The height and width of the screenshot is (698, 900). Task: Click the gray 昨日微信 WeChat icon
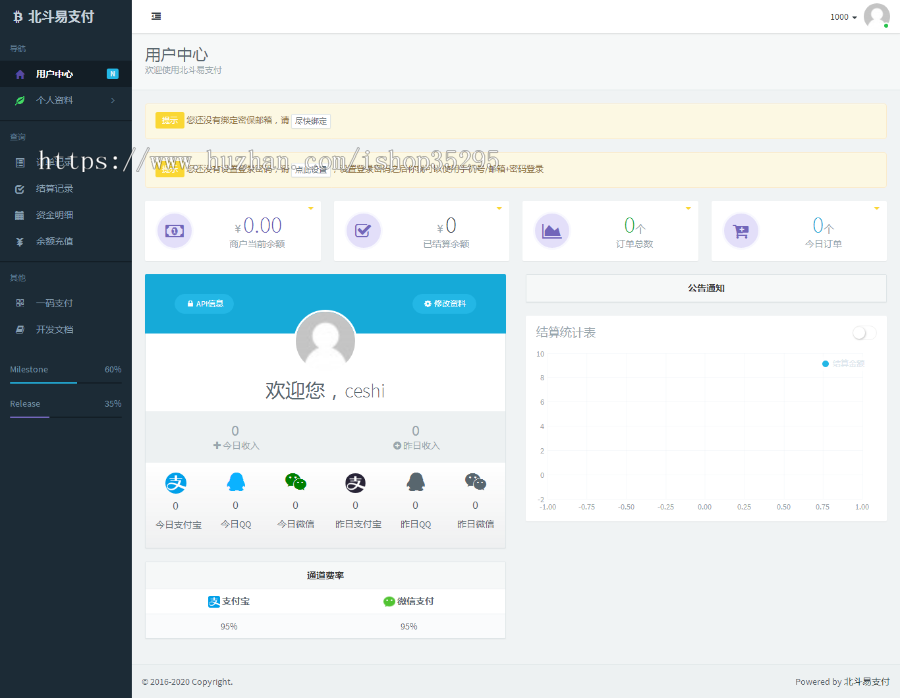point(475,483)
